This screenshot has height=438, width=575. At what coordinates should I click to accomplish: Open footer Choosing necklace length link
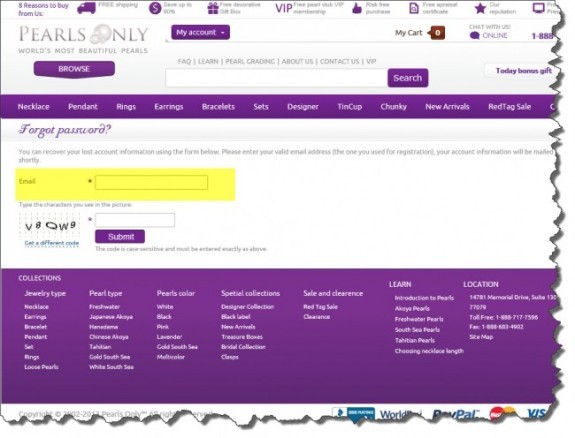point(429,351)
